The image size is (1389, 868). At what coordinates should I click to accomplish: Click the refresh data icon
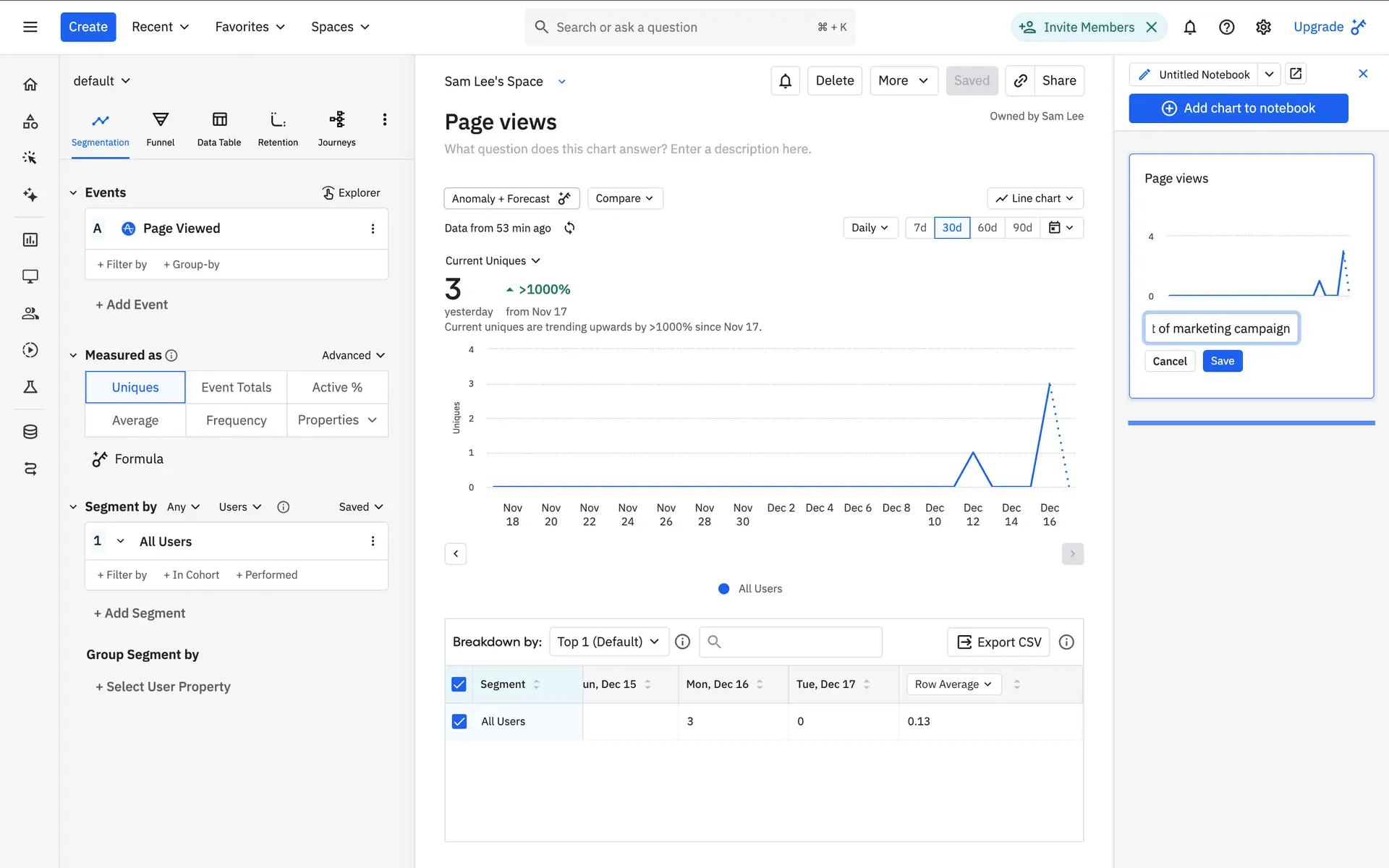[x=569, y=228]
